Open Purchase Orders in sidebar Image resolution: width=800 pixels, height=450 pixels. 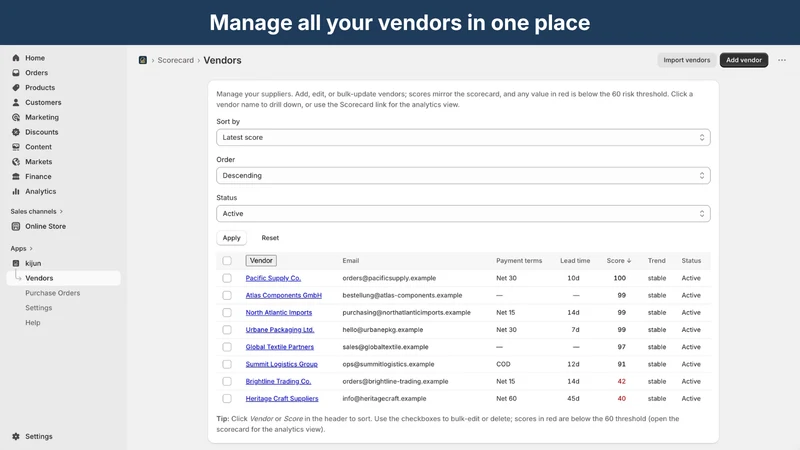53,293
